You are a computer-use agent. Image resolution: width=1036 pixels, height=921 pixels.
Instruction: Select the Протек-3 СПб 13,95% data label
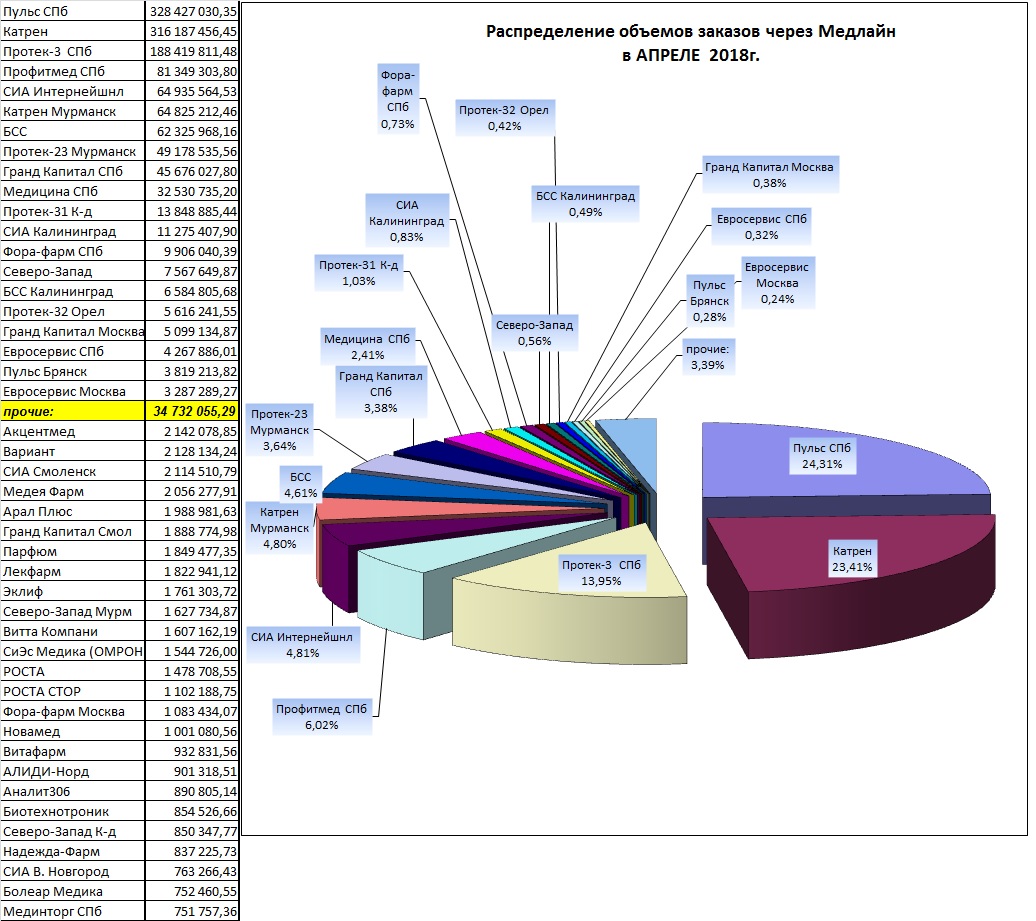click(x=601, y=573)
